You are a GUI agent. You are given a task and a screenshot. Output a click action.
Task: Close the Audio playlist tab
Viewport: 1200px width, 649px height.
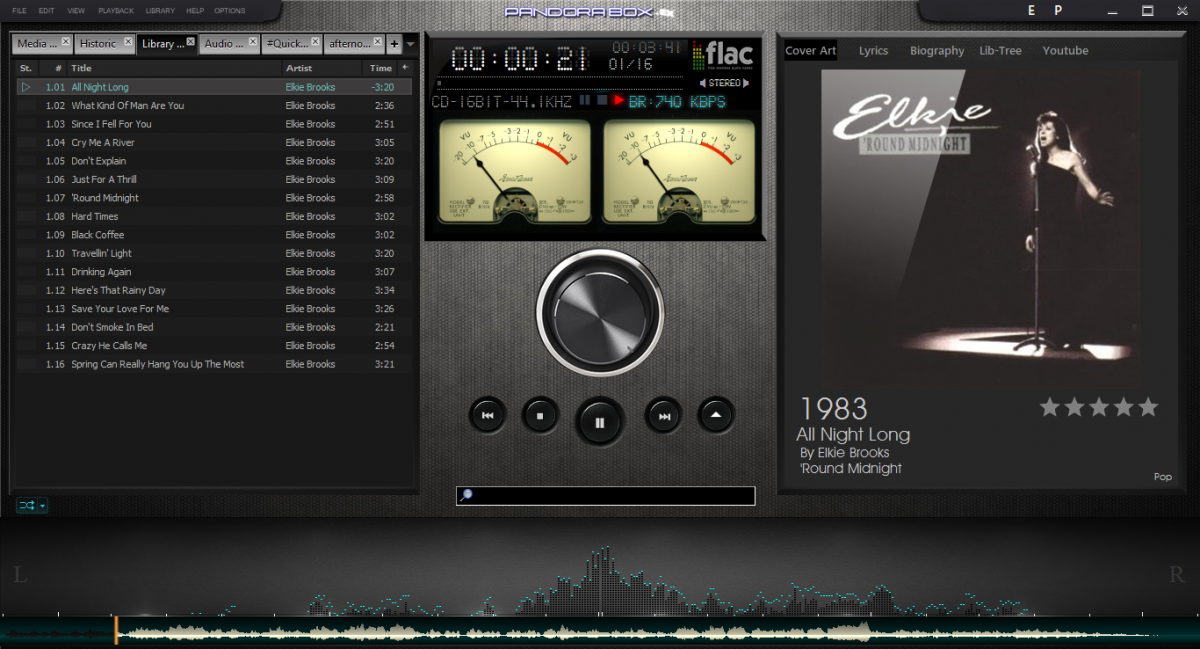tap(254, 42)
